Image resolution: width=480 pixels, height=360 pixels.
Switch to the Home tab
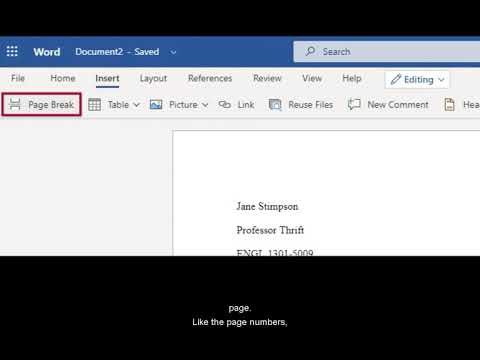(63, 78)
